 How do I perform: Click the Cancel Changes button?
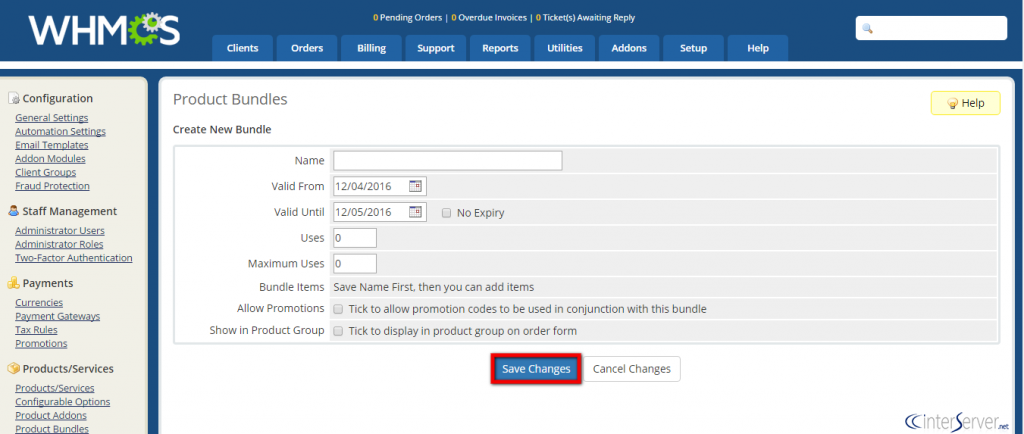pos(632,369)
